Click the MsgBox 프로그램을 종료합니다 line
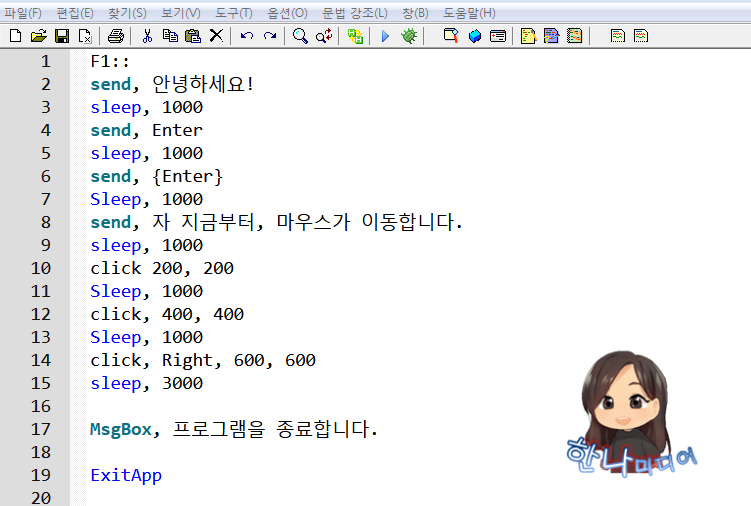Screen dimensions: 751x506 coord(234,429)
